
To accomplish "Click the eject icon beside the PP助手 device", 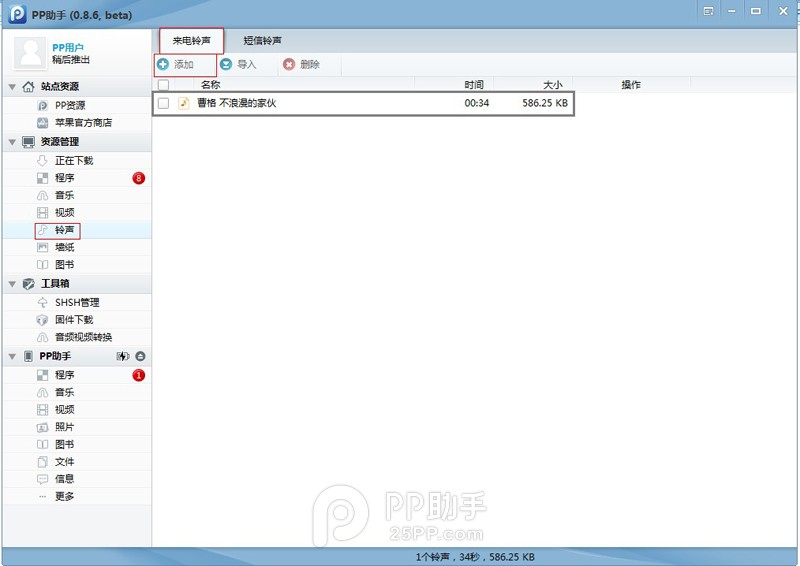I will (141, 356).
